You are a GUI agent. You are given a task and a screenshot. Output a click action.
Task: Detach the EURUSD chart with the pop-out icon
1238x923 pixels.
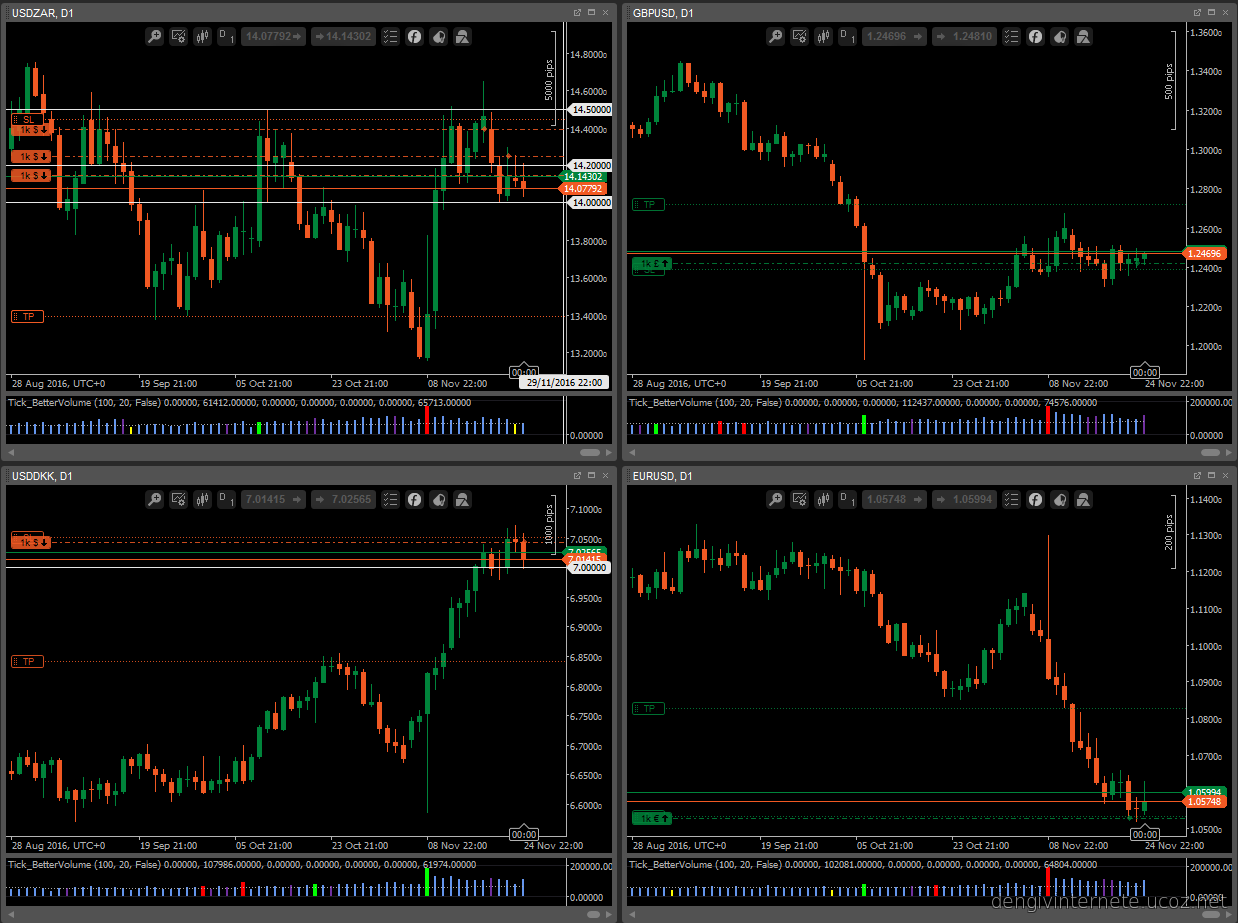click(x=1199, y=476)
